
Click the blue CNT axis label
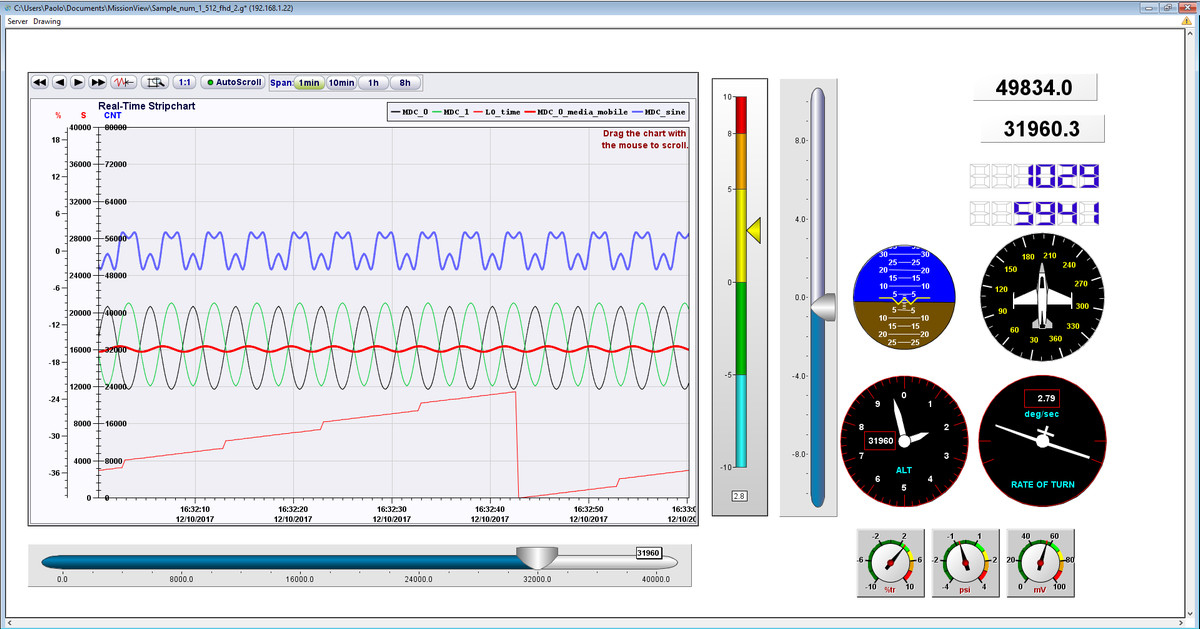(113, 116)
